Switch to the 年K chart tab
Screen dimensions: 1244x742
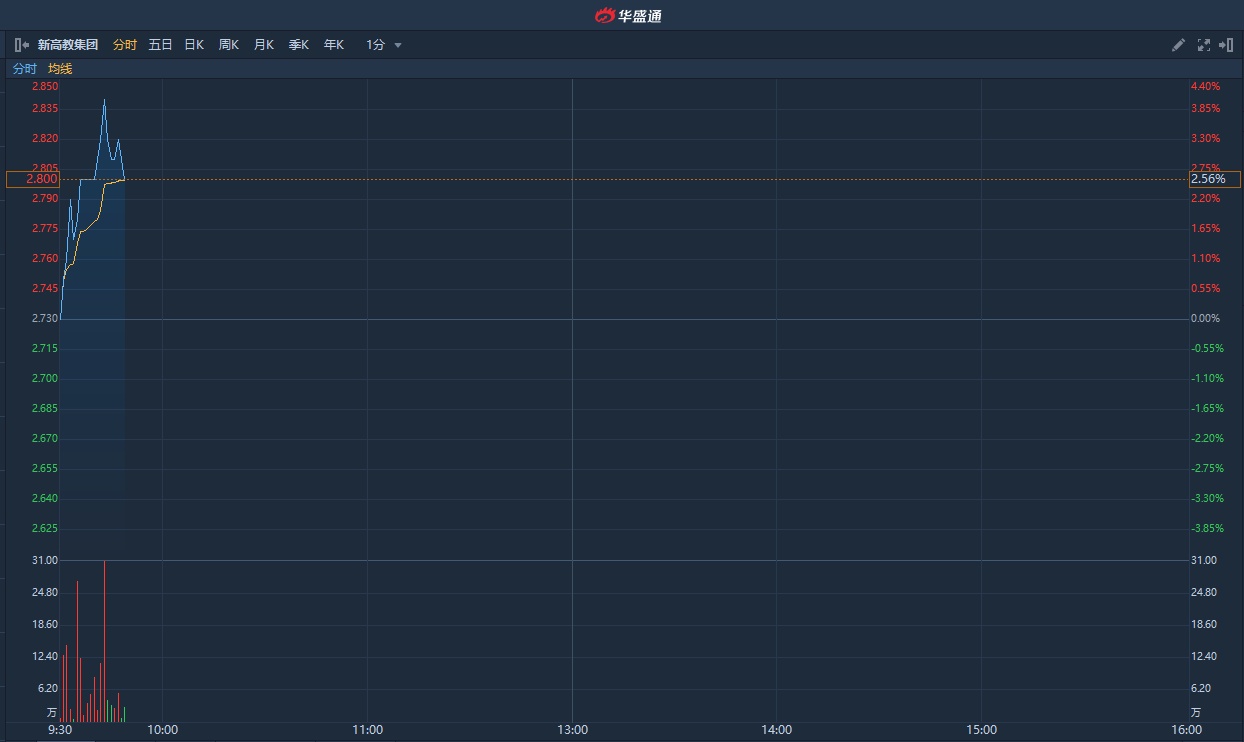click(334, 45)
